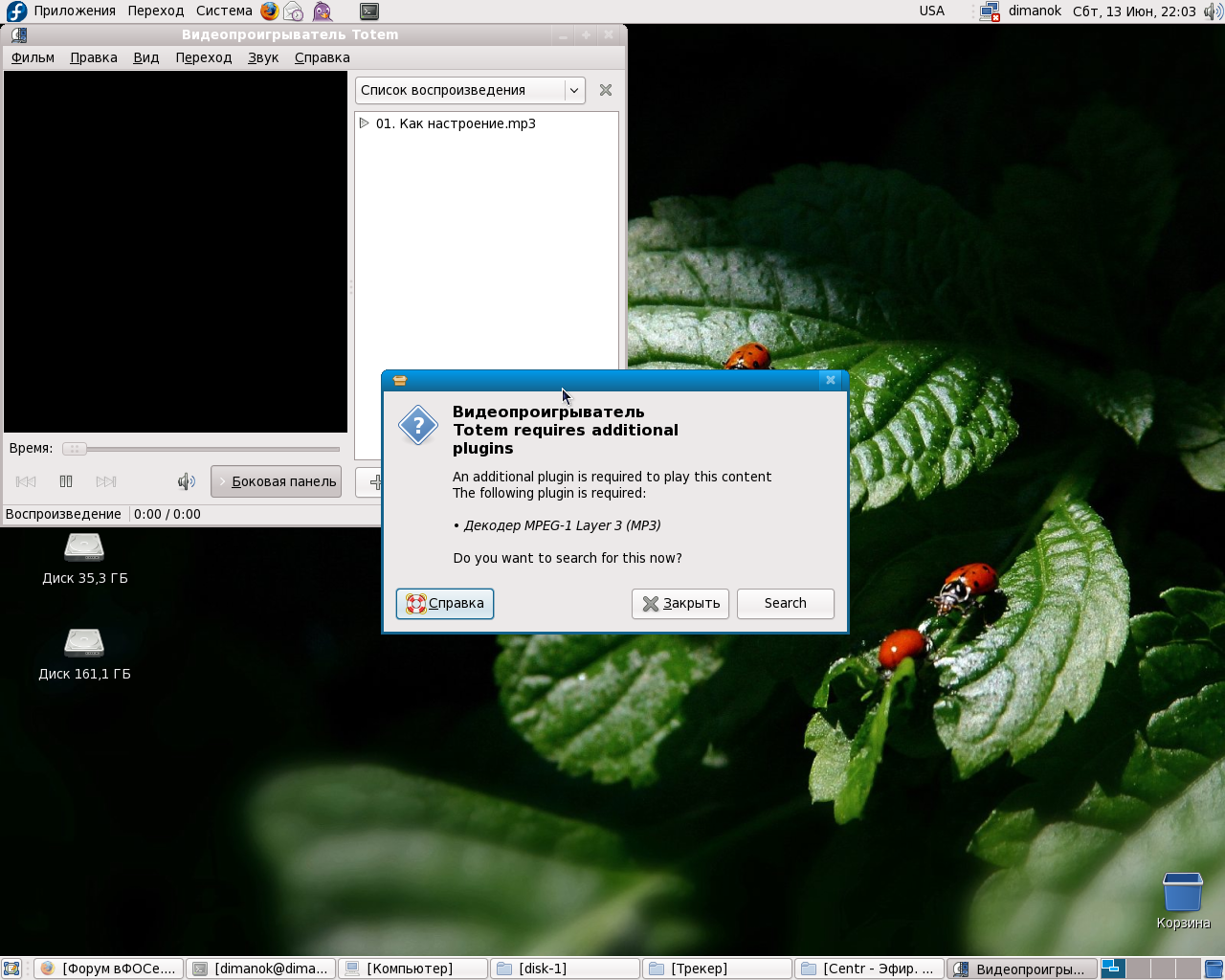
Task: Open the Диск 161,1 ГБ drive icon
Action: point(84,643)
